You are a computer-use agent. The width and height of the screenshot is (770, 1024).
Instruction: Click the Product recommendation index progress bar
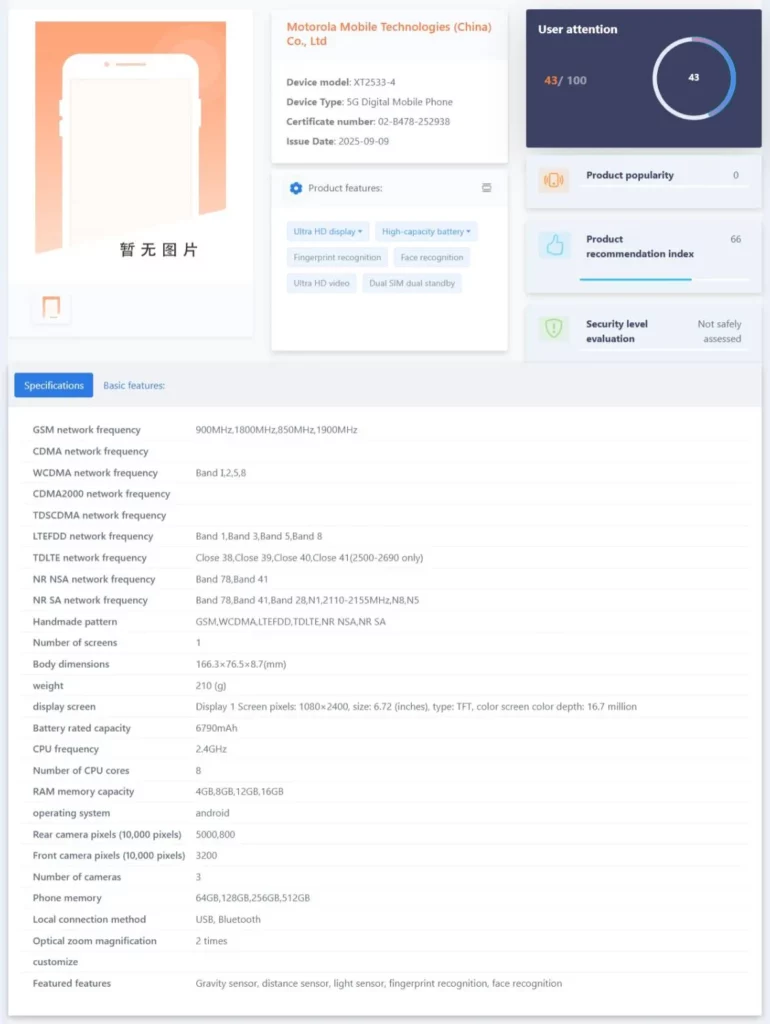[x=664, y=280]
